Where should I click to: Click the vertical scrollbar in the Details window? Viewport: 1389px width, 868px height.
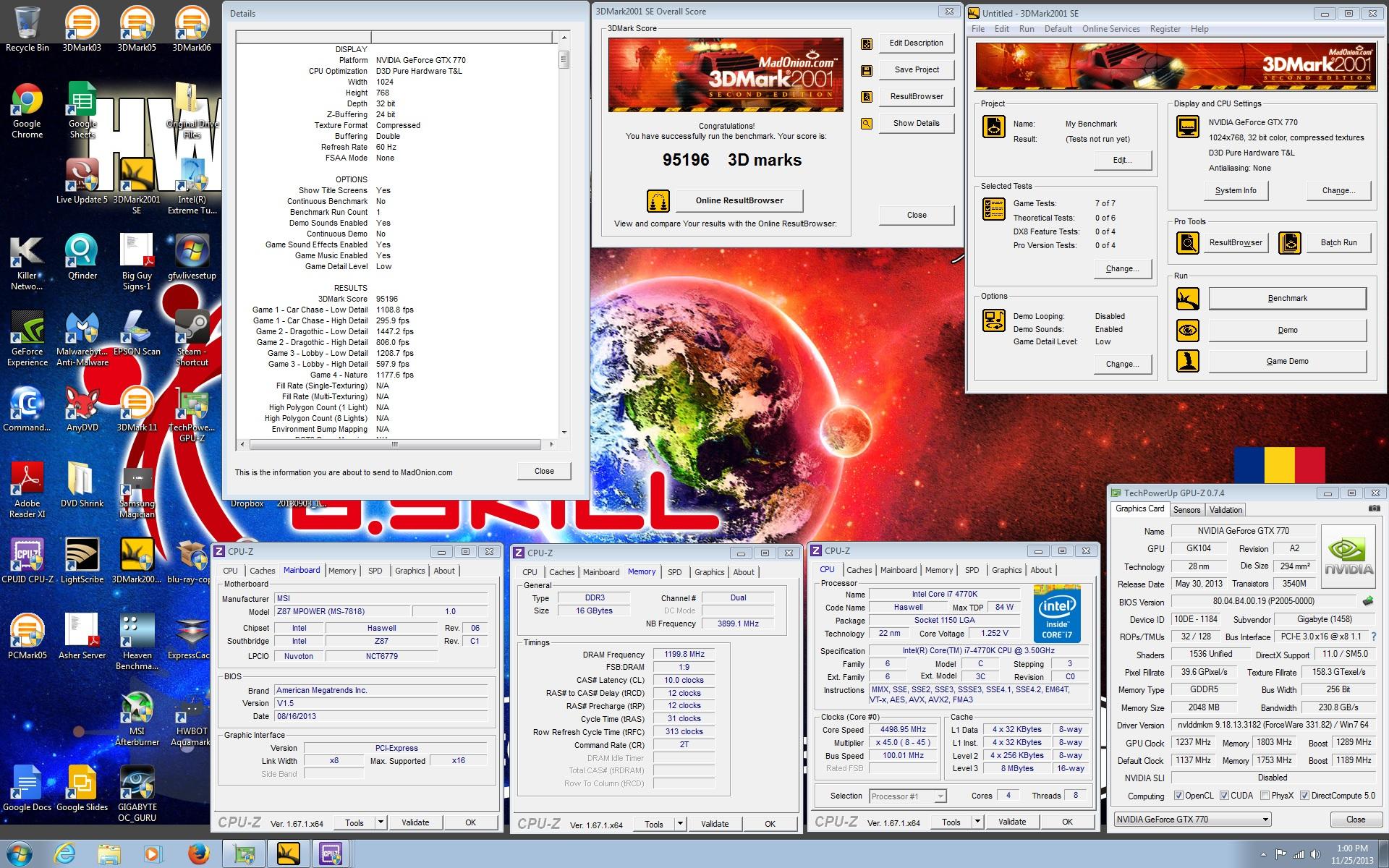click(x=564, y=234)
